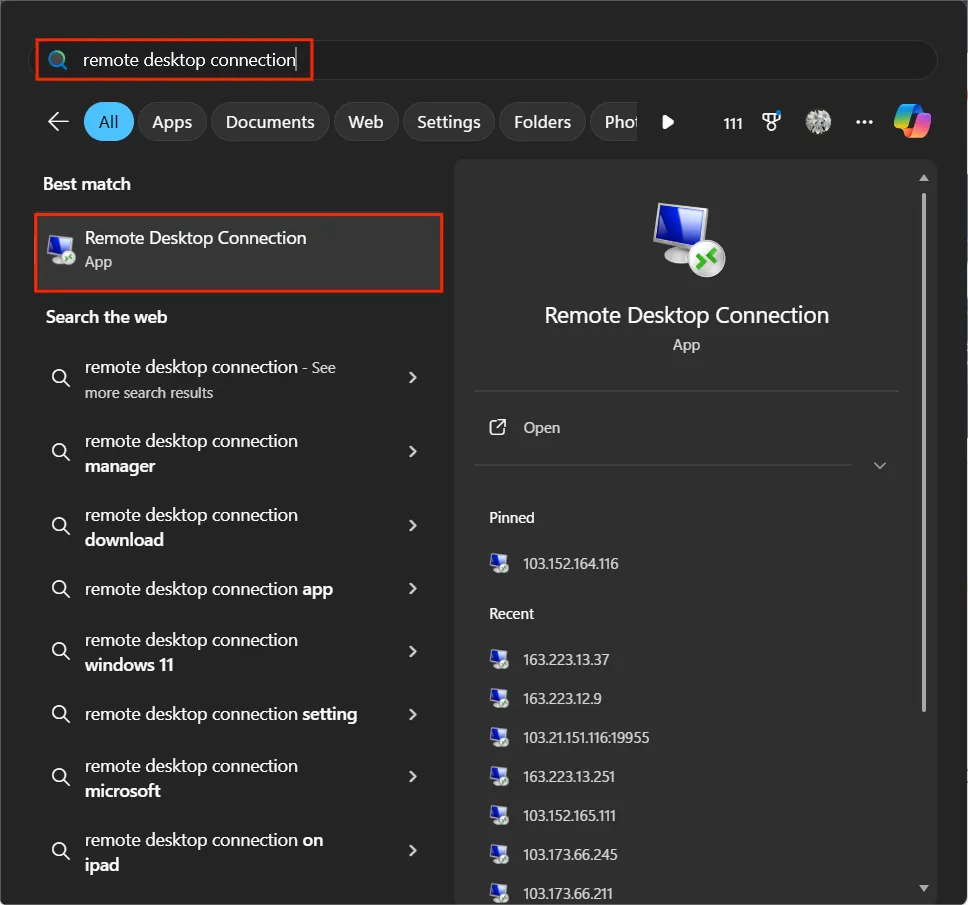Viewport: 968px width, 905px height.
Task: Click the RDP icon beside 163.223.13.37
Action: pyautogui.click(x=499, y=659)
